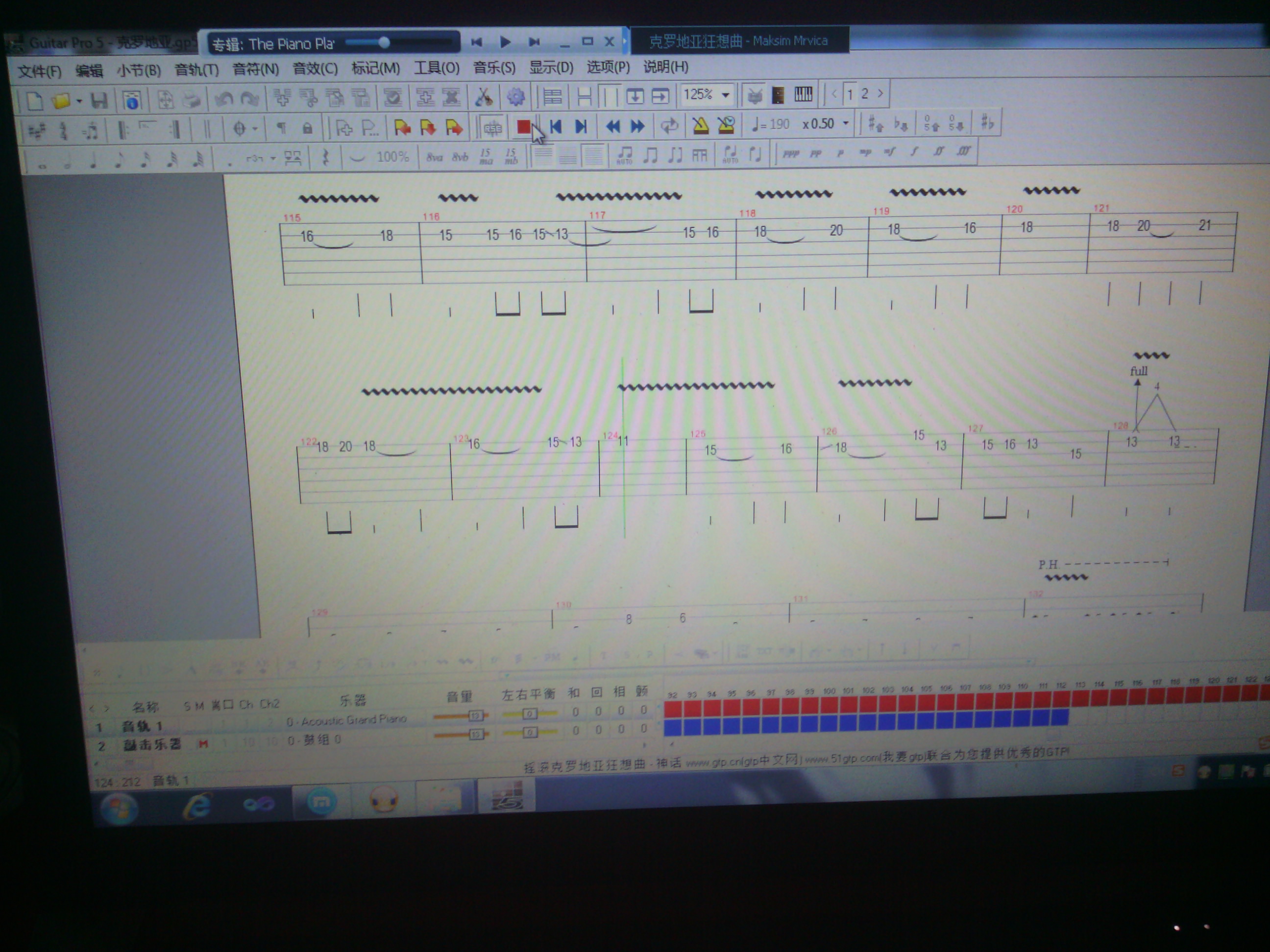1270x952 pixels.
Task: Go to previous page with left chevron
Action: (x=834, y=94)
